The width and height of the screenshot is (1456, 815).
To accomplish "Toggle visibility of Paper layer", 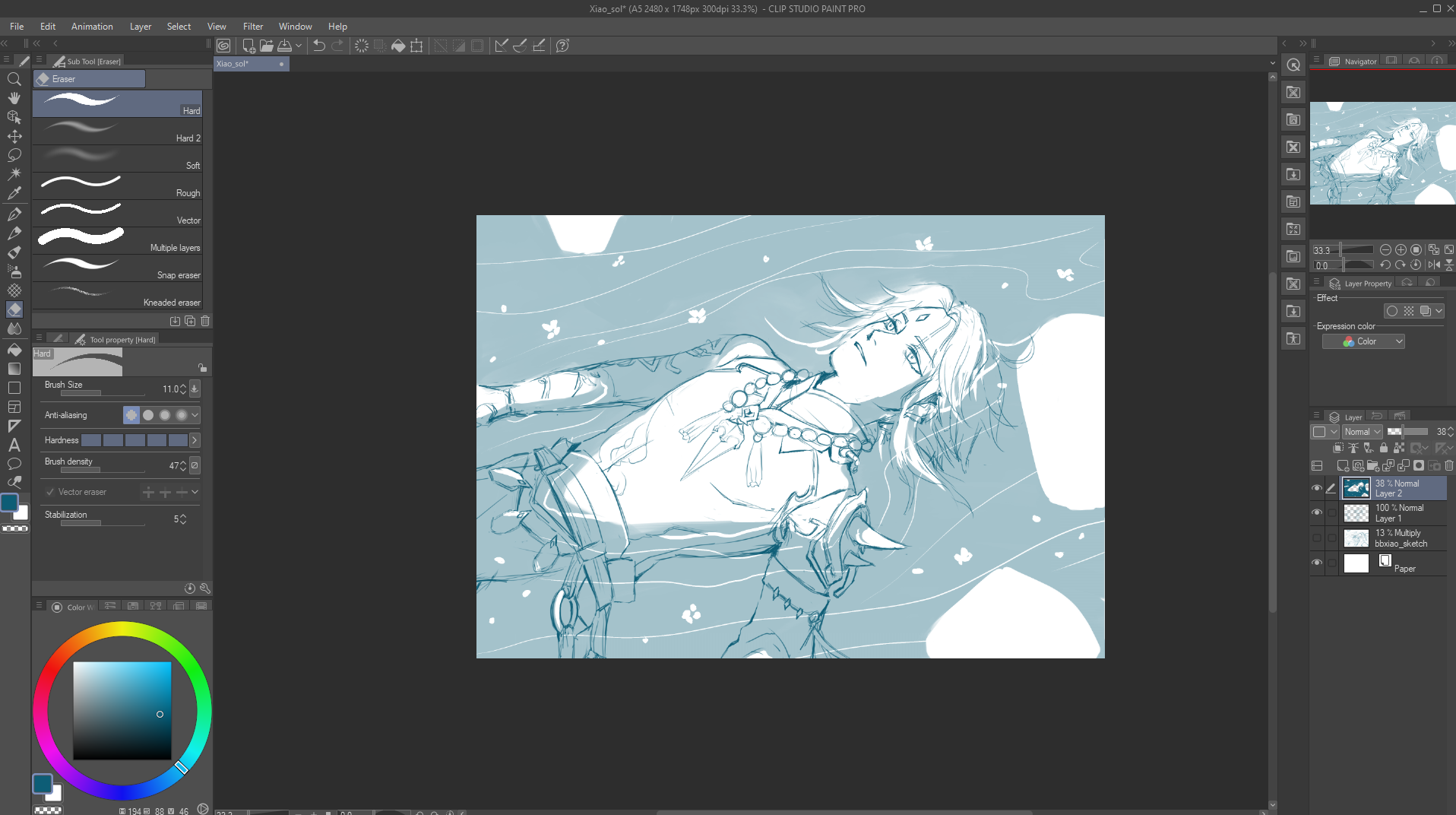I will tap(1317, 563).
